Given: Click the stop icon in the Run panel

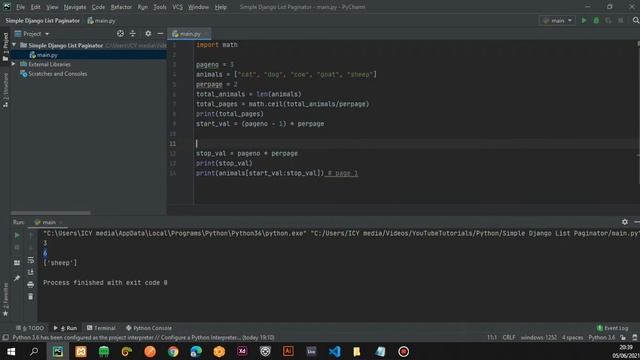Looking at the screenshot, I should pyautogui.click(x=17, y=247).
